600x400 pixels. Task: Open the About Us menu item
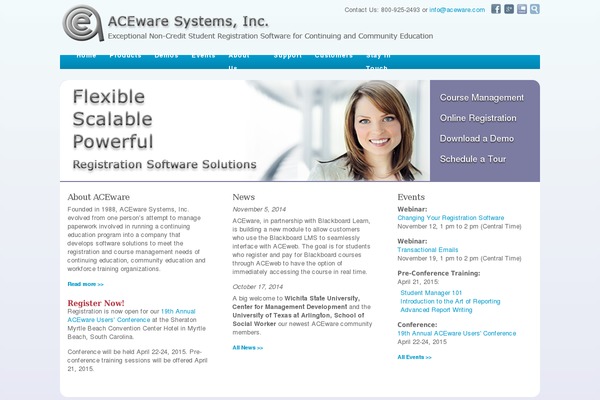(x=239, y=61)
